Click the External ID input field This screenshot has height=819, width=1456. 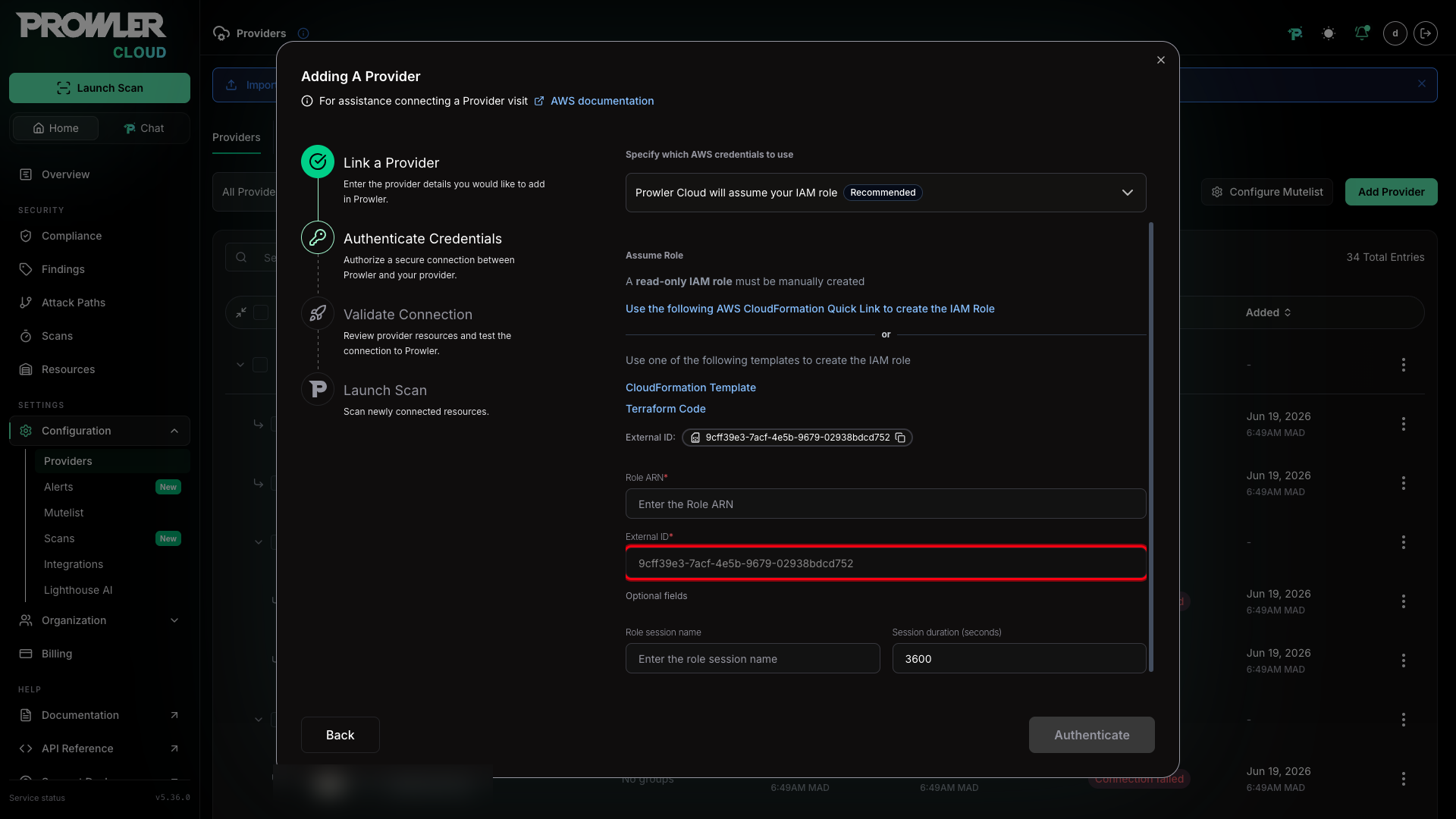(886, 563)
